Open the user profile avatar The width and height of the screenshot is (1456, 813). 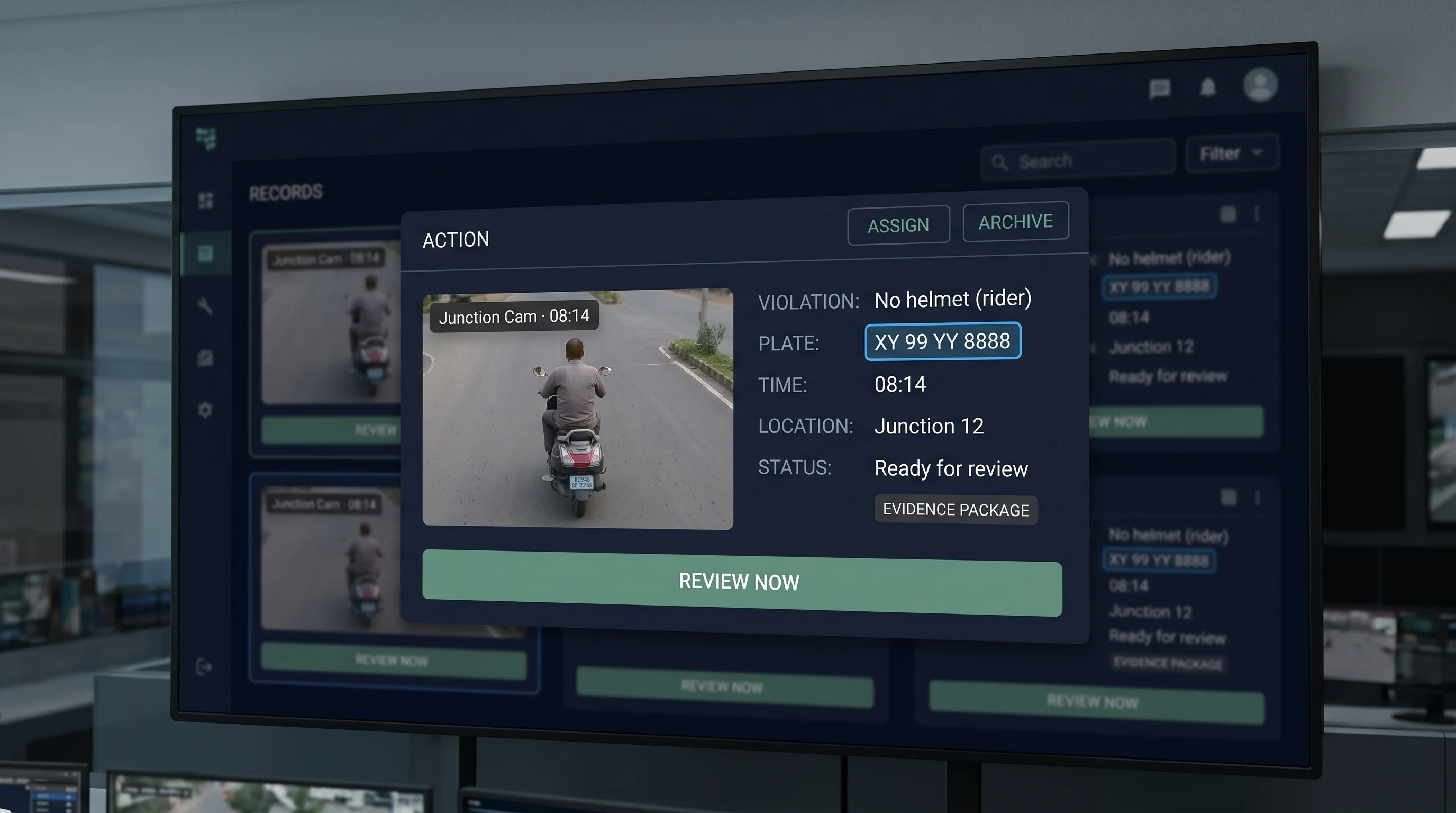[x=1260, y=84]
